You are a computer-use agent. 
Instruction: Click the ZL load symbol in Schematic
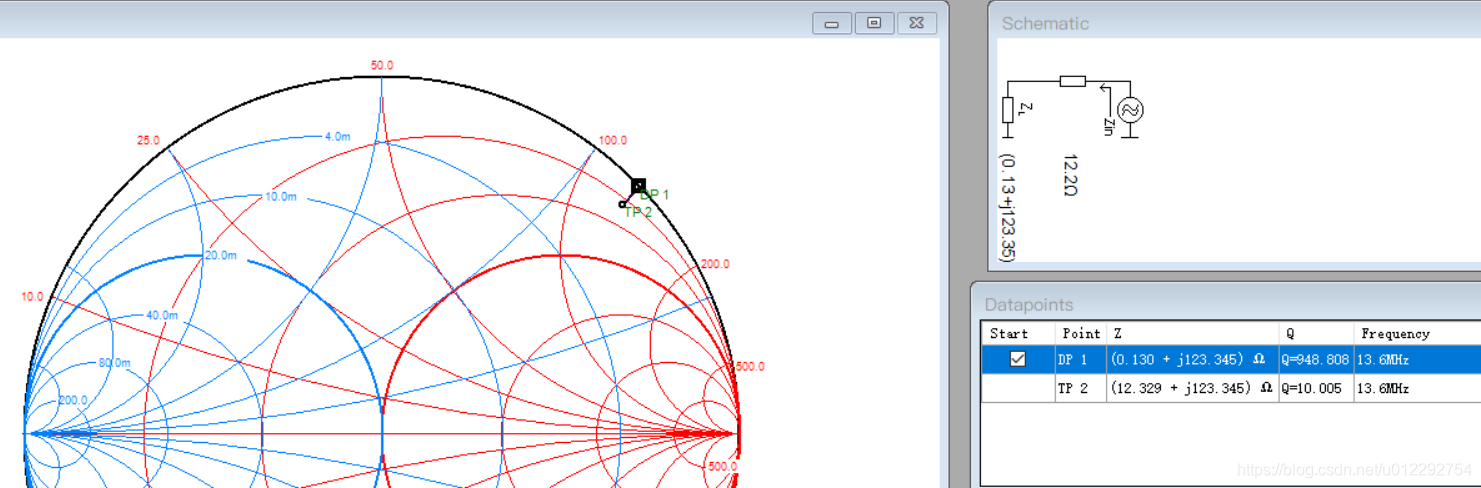pos(1008,110)
